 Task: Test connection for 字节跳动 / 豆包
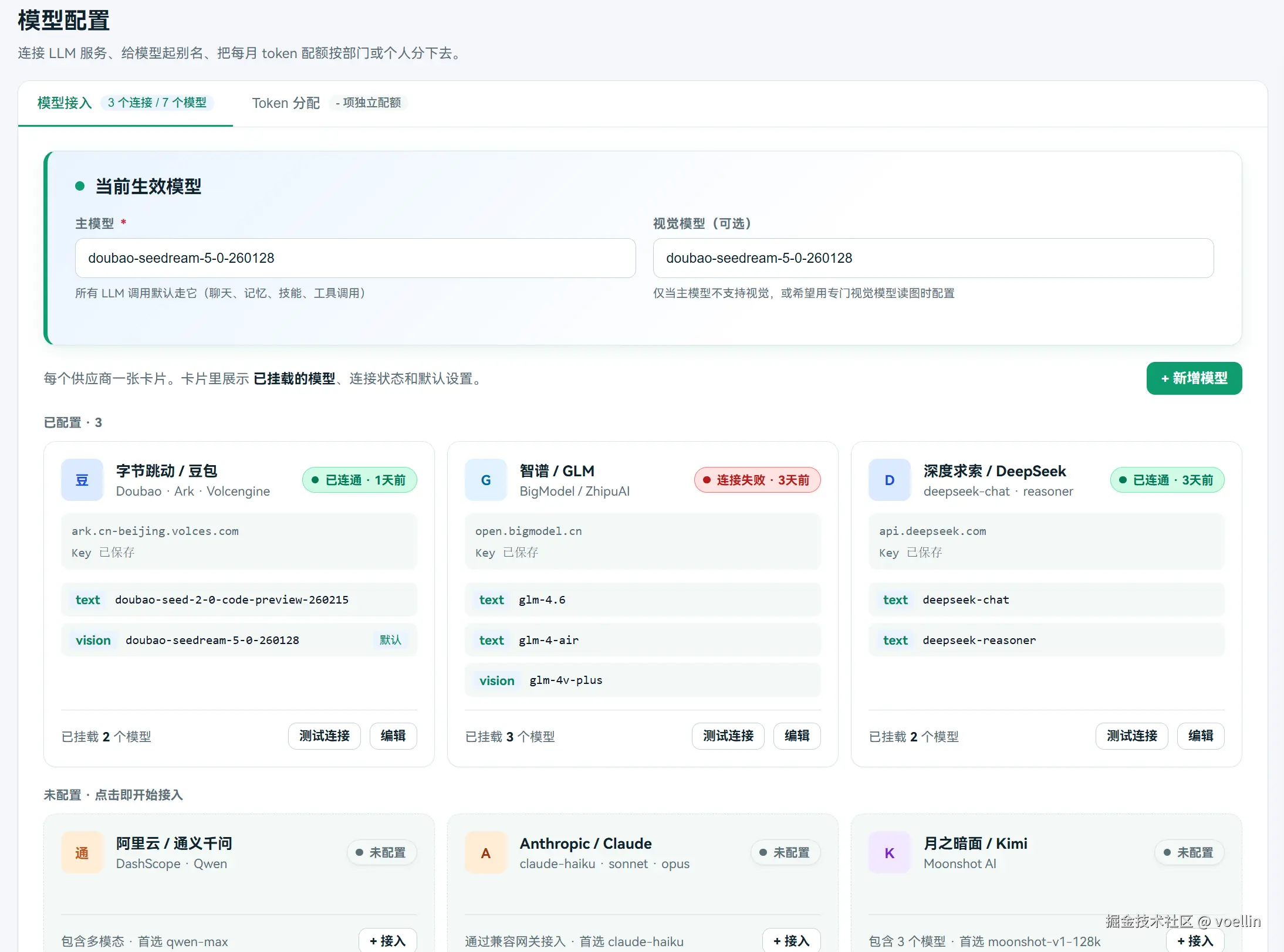[325, 736]
